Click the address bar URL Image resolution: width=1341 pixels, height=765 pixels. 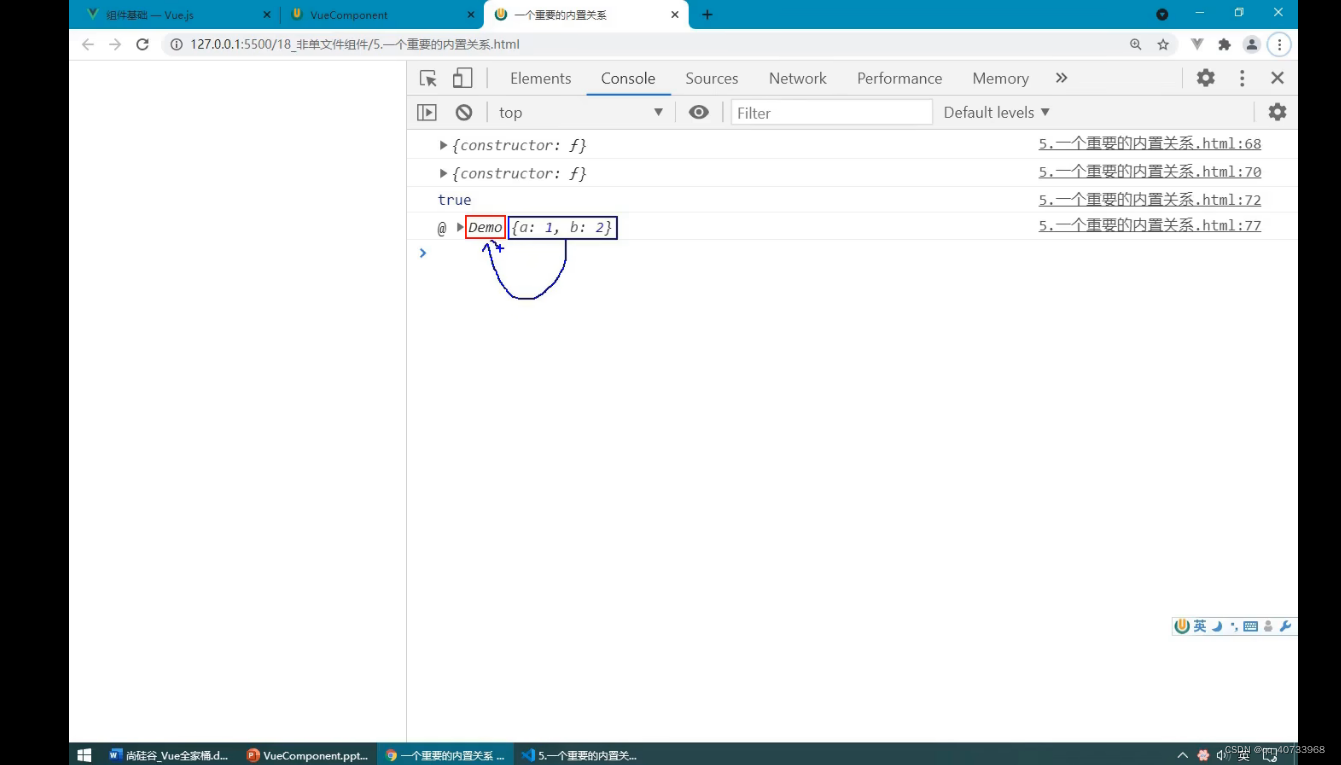[x=355, y=44]
